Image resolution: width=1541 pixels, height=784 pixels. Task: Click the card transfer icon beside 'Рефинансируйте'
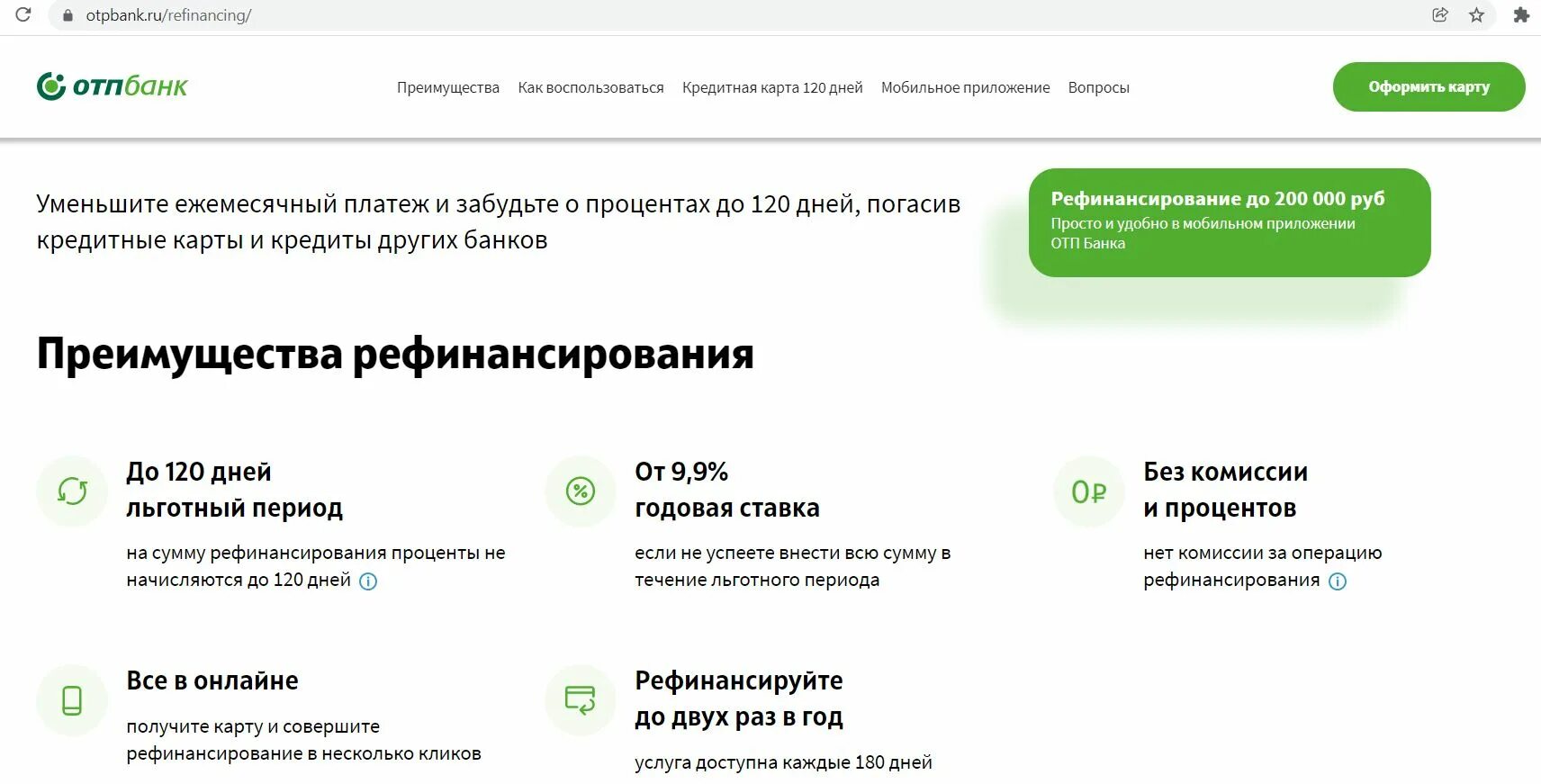point(581,700)
